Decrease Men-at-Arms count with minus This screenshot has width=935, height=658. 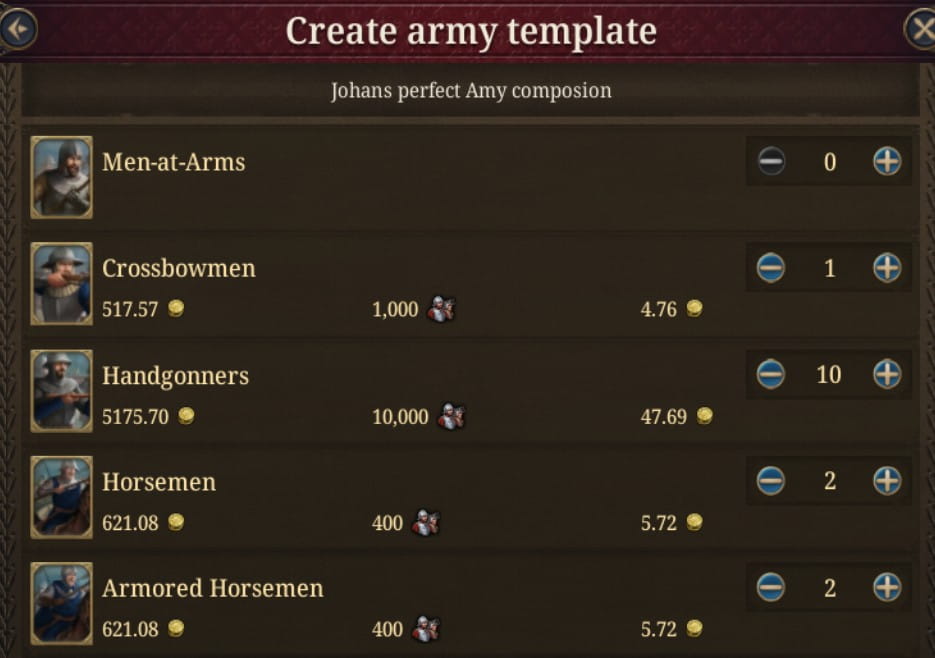click(x=771, y=161)
